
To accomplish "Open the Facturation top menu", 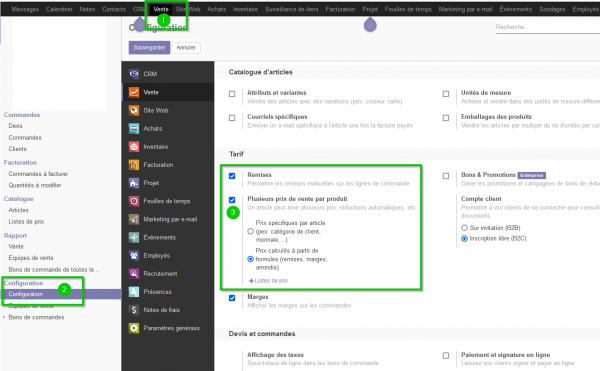I will coord(340,9).
